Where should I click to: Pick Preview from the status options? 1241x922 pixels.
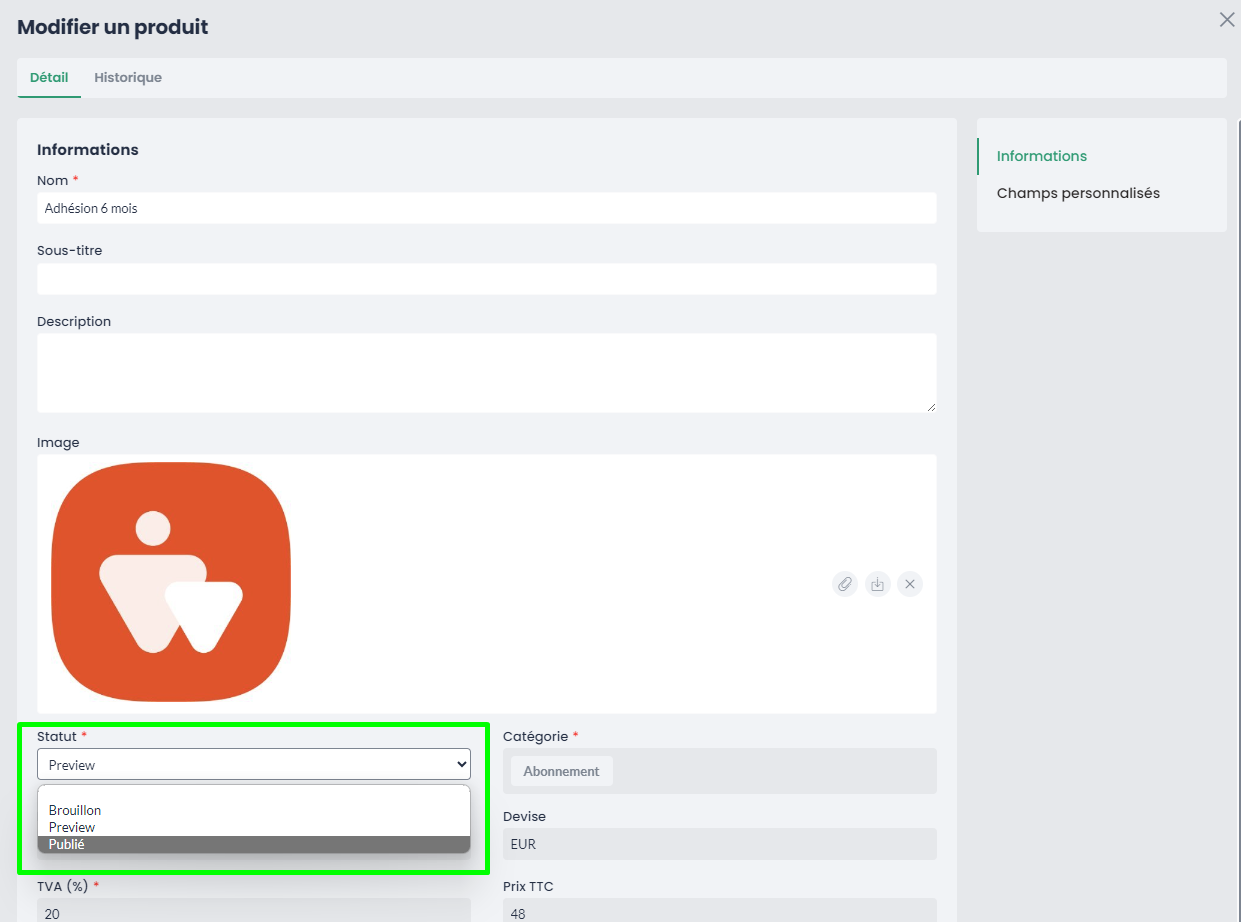72,827
